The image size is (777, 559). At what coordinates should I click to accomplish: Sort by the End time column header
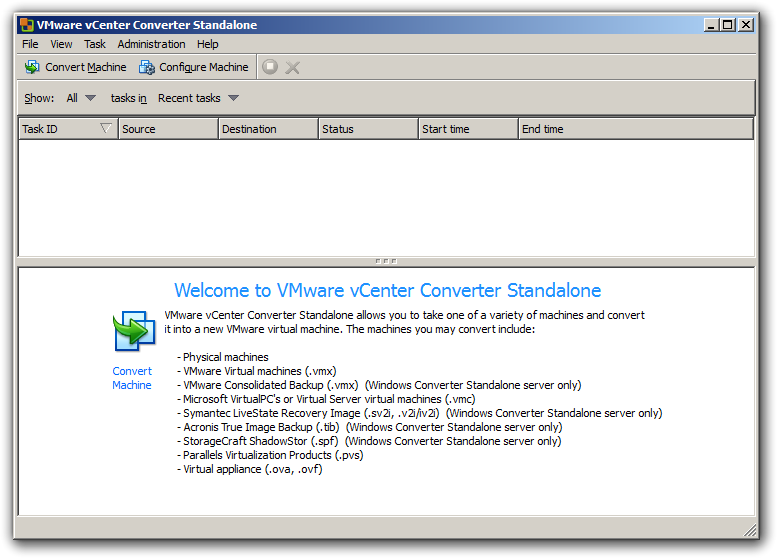pos(636,129)
